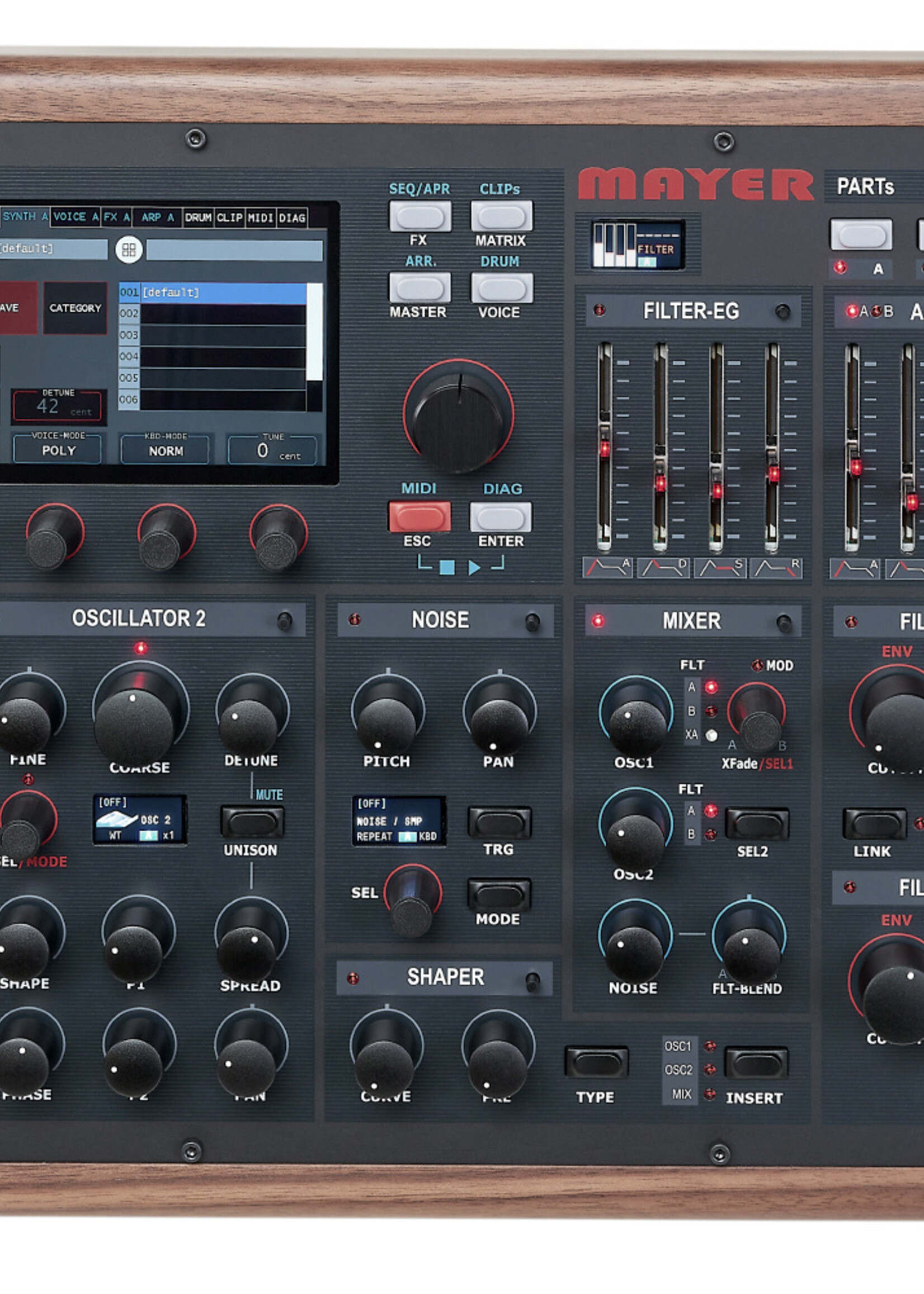Toggle the UNISON MUTE button

tap(253, 822)
